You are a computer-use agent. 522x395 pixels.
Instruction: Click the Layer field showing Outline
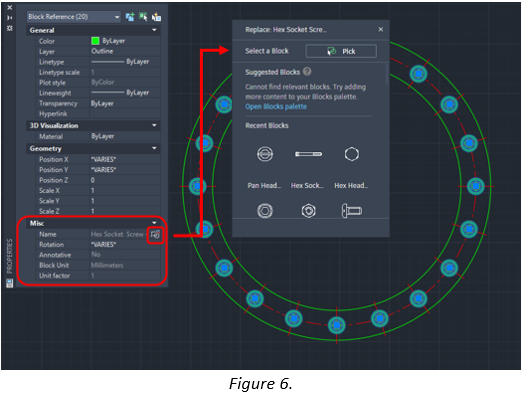[x=125, y=51]
